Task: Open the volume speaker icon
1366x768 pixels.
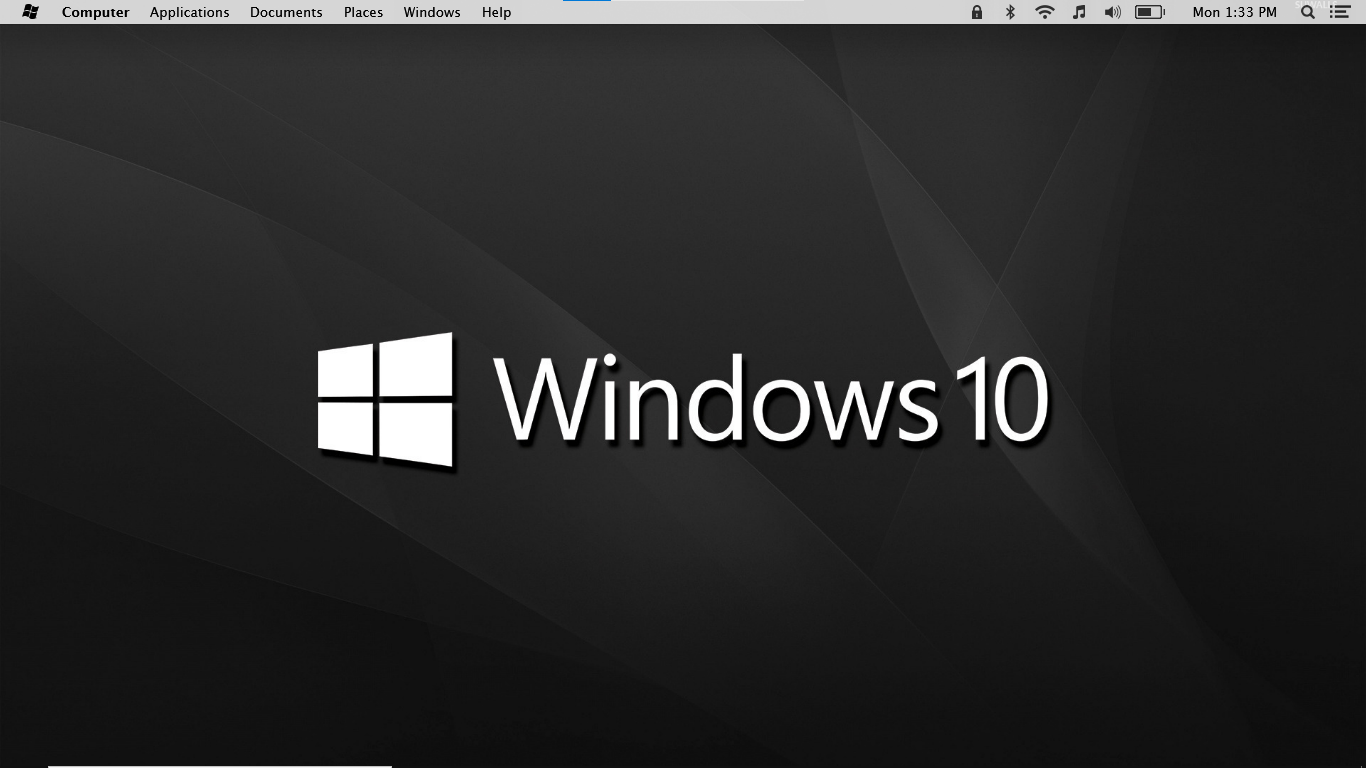Action: [1112, 12]
